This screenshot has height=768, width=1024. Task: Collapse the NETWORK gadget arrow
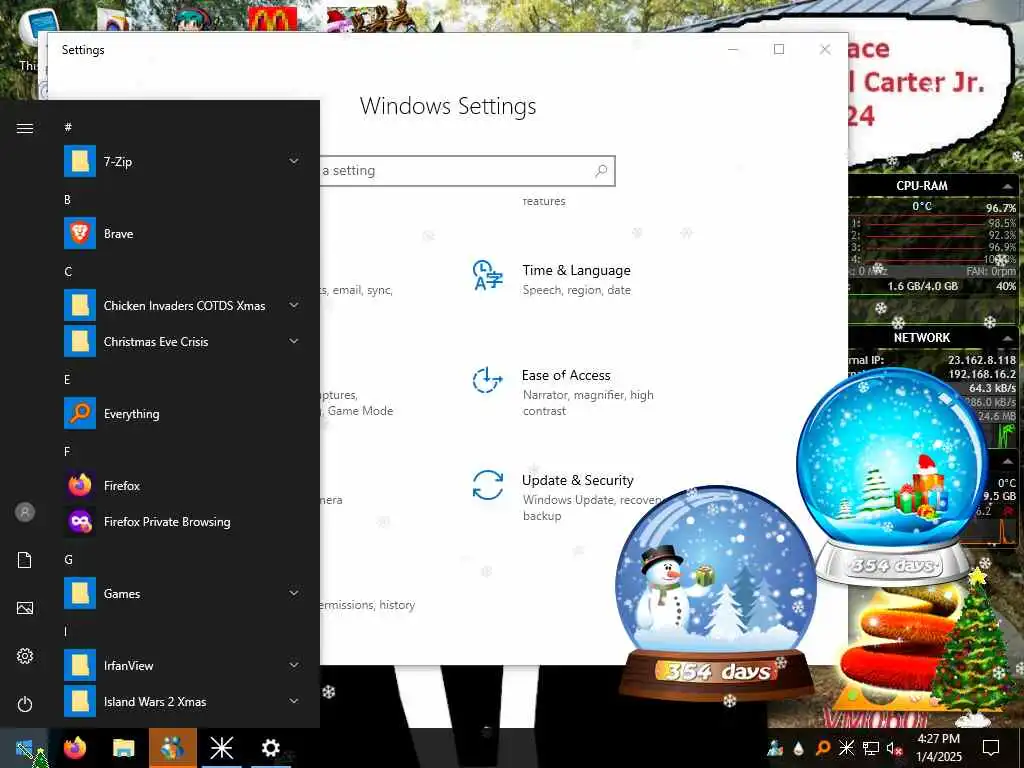pos(1007,338)
